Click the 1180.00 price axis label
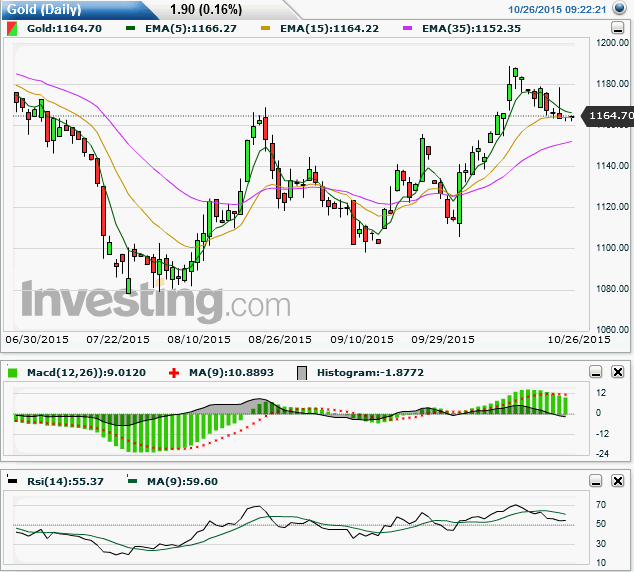This screenshot has height=572, width=634. [x=613, y=84]
